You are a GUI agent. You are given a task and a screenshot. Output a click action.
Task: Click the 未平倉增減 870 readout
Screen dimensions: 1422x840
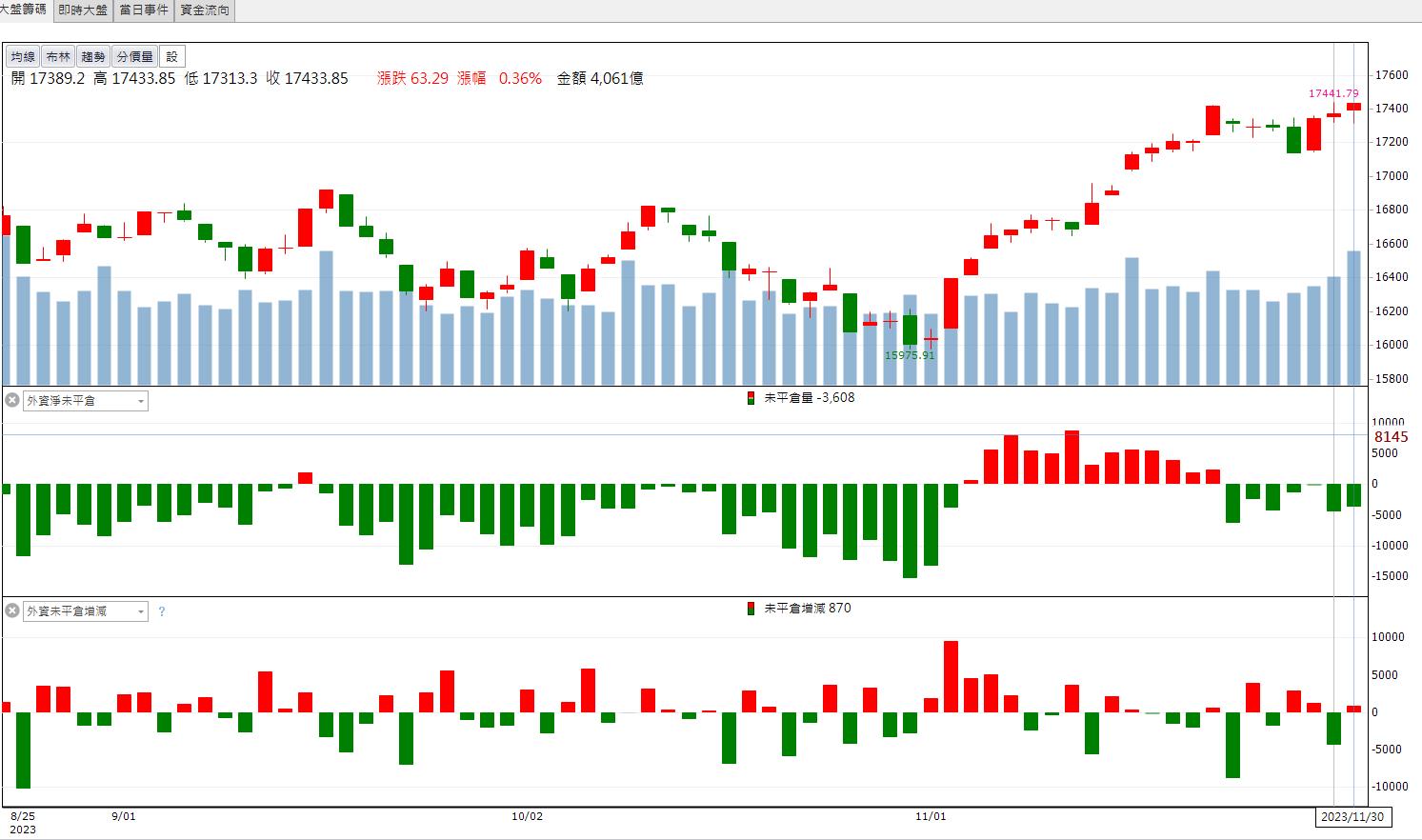808,609
